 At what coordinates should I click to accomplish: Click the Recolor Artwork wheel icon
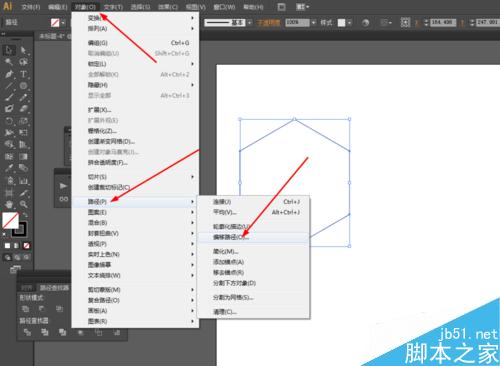coord(366,23)
